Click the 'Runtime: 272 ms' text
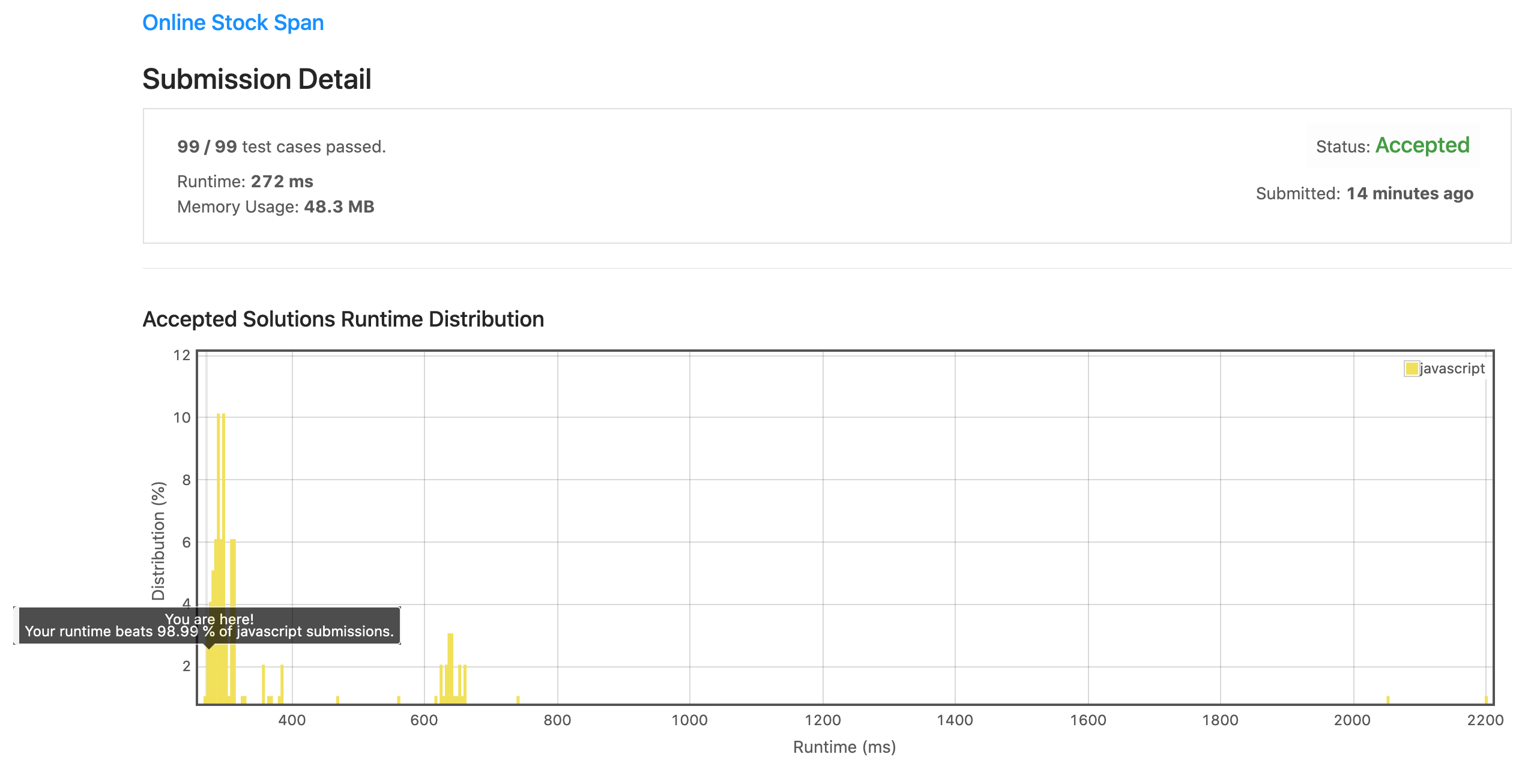 pos(245,181)
